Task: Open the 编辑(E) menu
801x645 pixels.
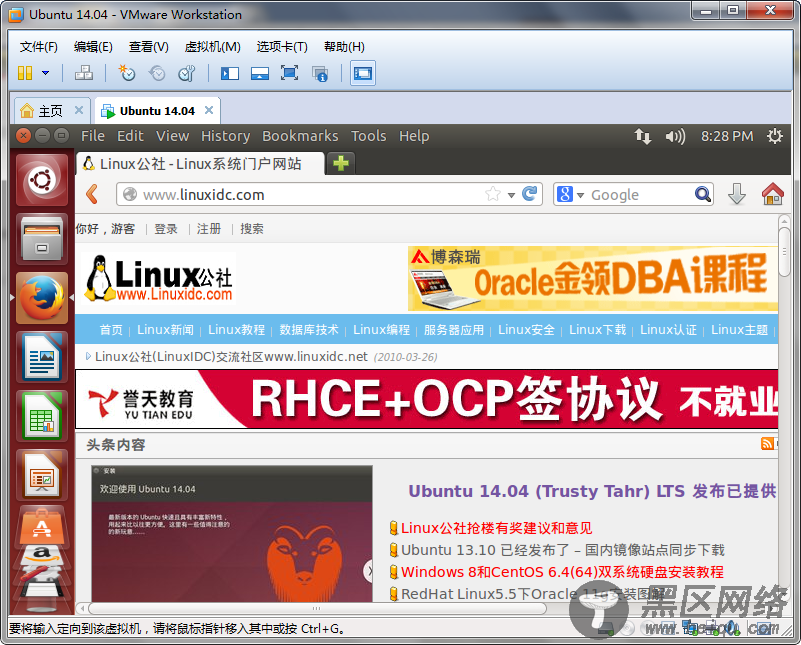Action: point(93,47)
